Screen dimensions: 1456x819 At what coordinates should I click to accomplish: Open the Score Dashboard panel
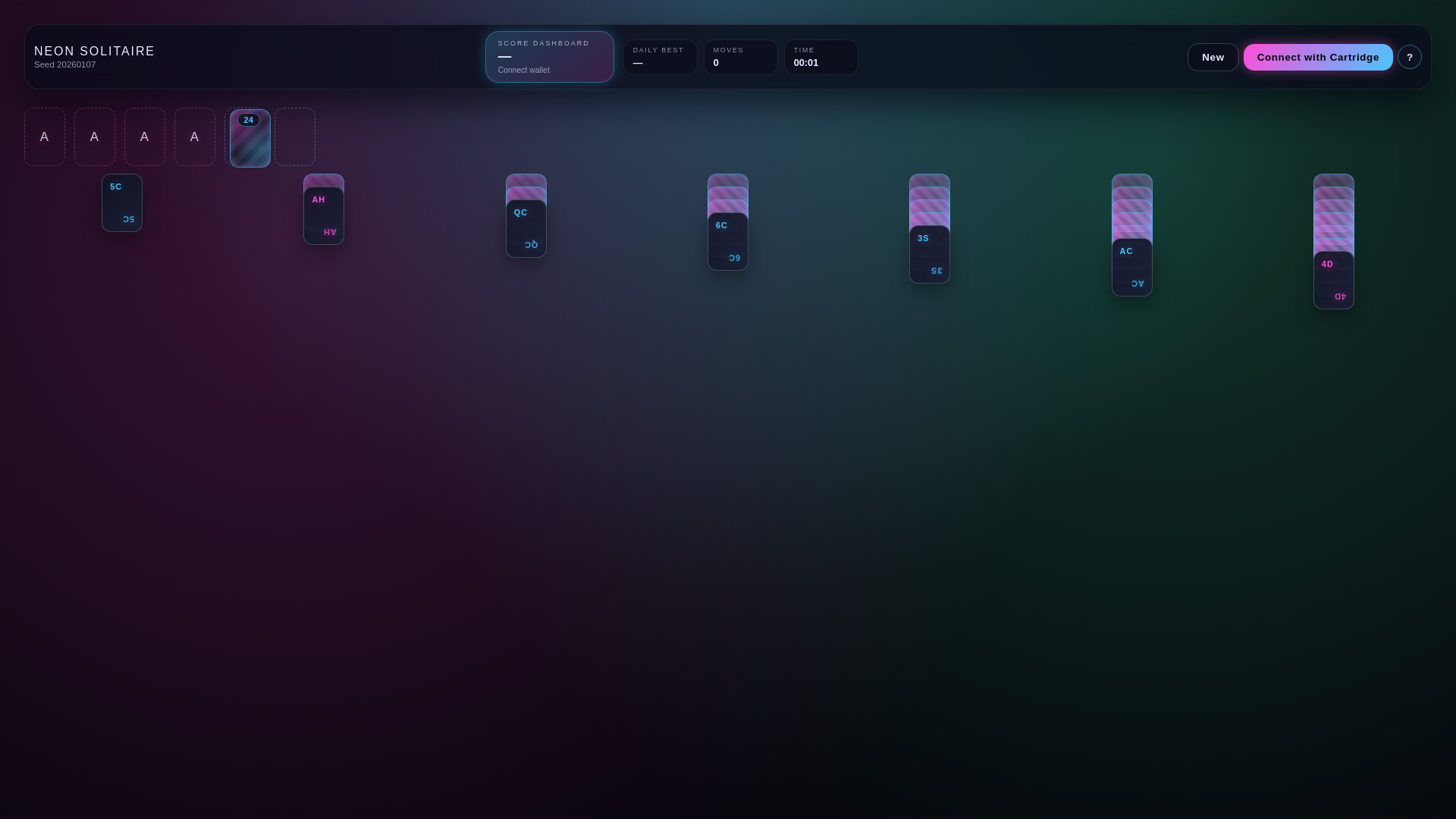click(550, 57)
